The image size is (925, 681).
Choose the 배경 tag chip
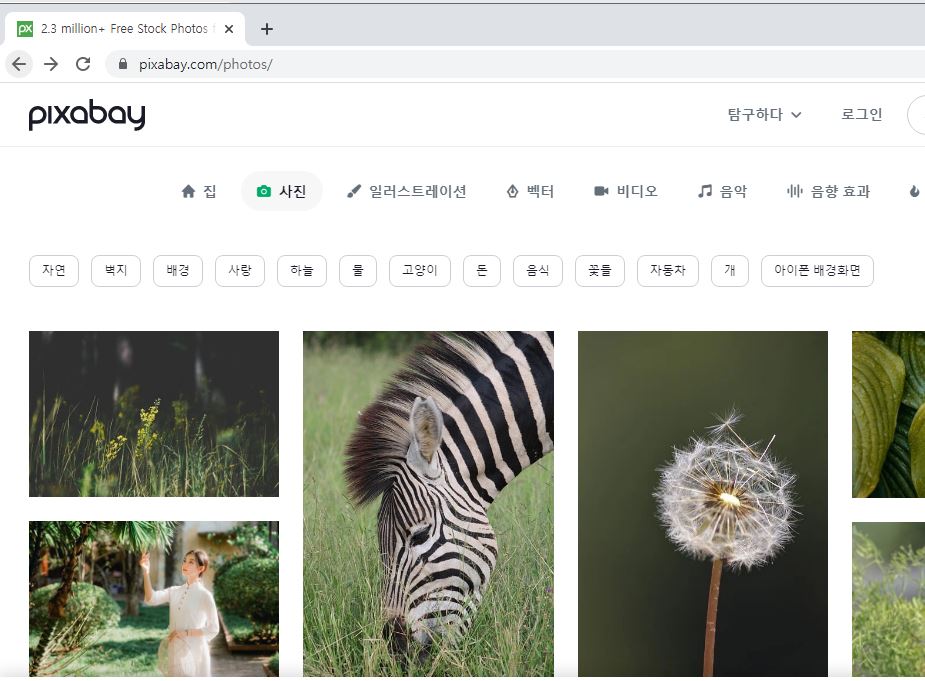(178, 271)
